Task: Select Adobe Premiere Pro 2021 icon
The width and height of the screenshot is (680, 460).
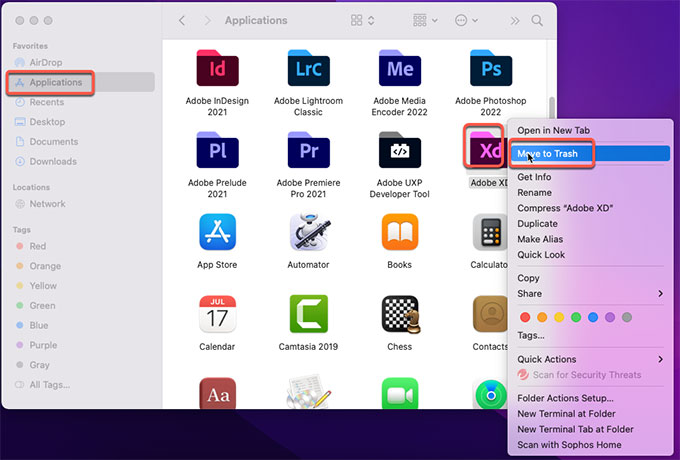Action: [x=308, y=150]
